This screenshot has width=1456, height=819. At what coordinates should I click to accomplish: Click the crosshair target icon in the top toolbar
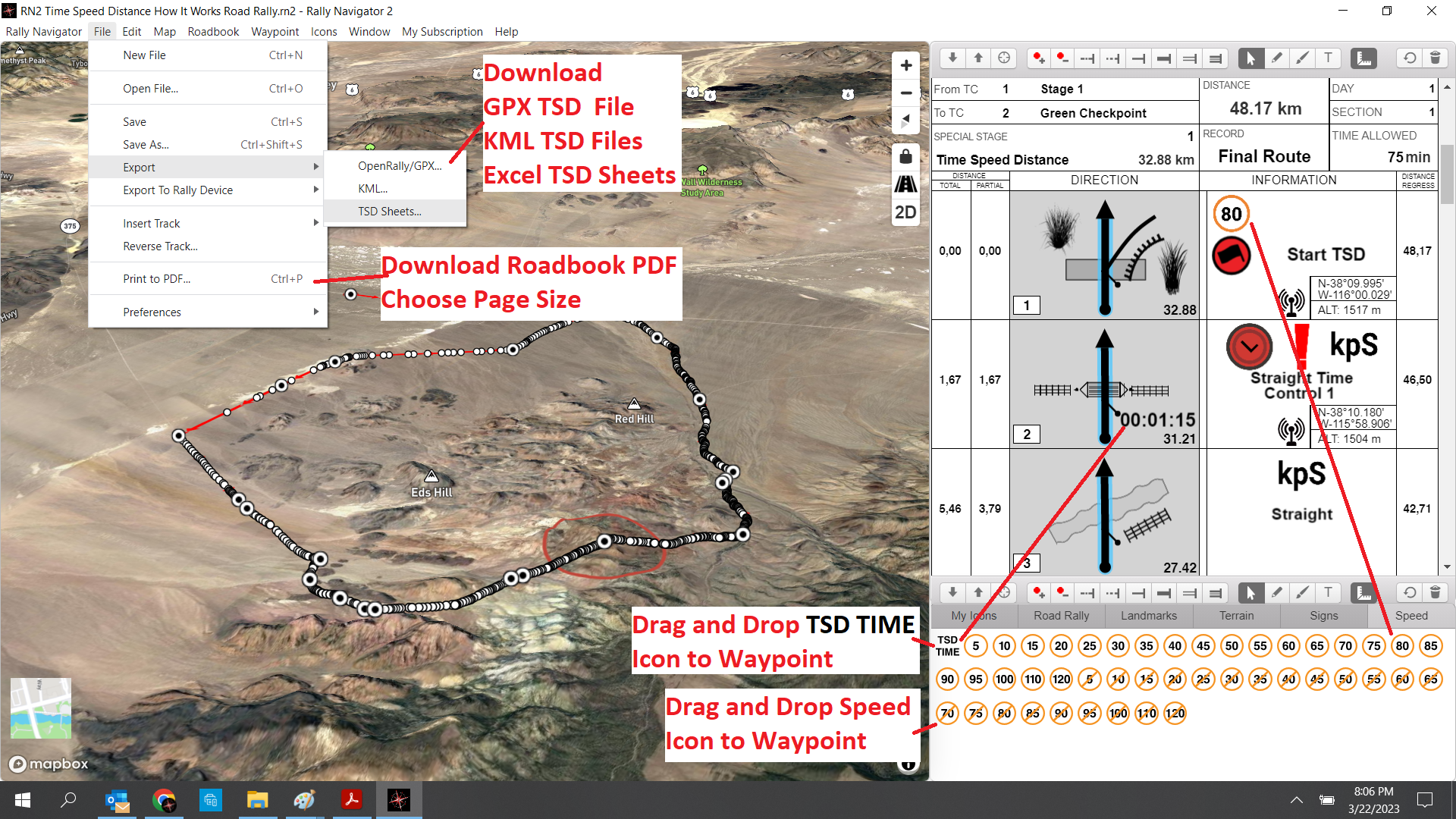[x=1004, y=58]
